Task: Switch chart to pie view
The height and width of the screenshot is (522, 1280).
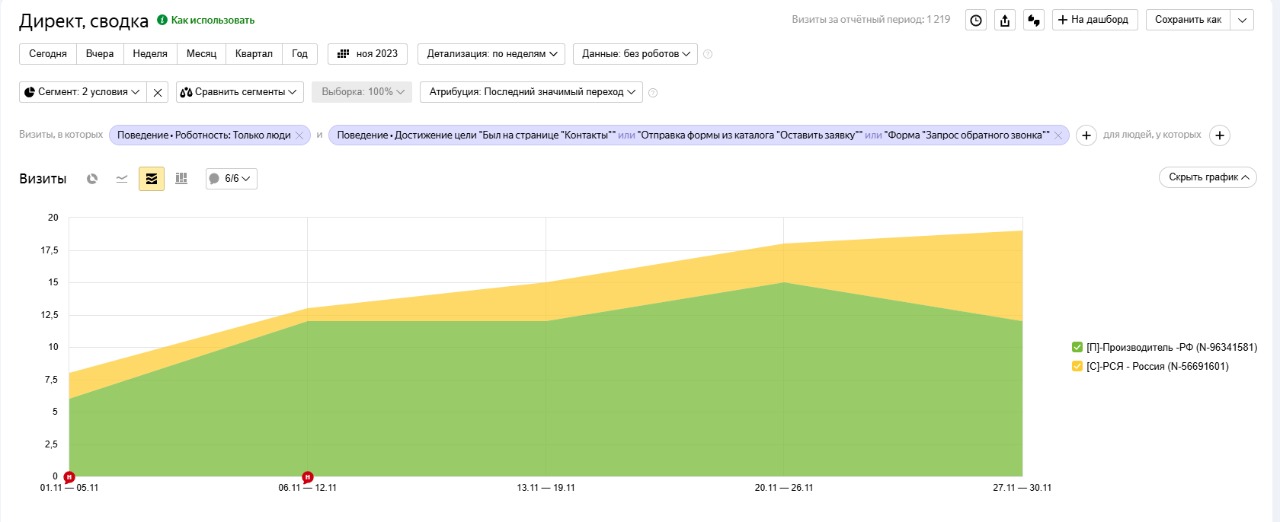Action: [92, 179]
